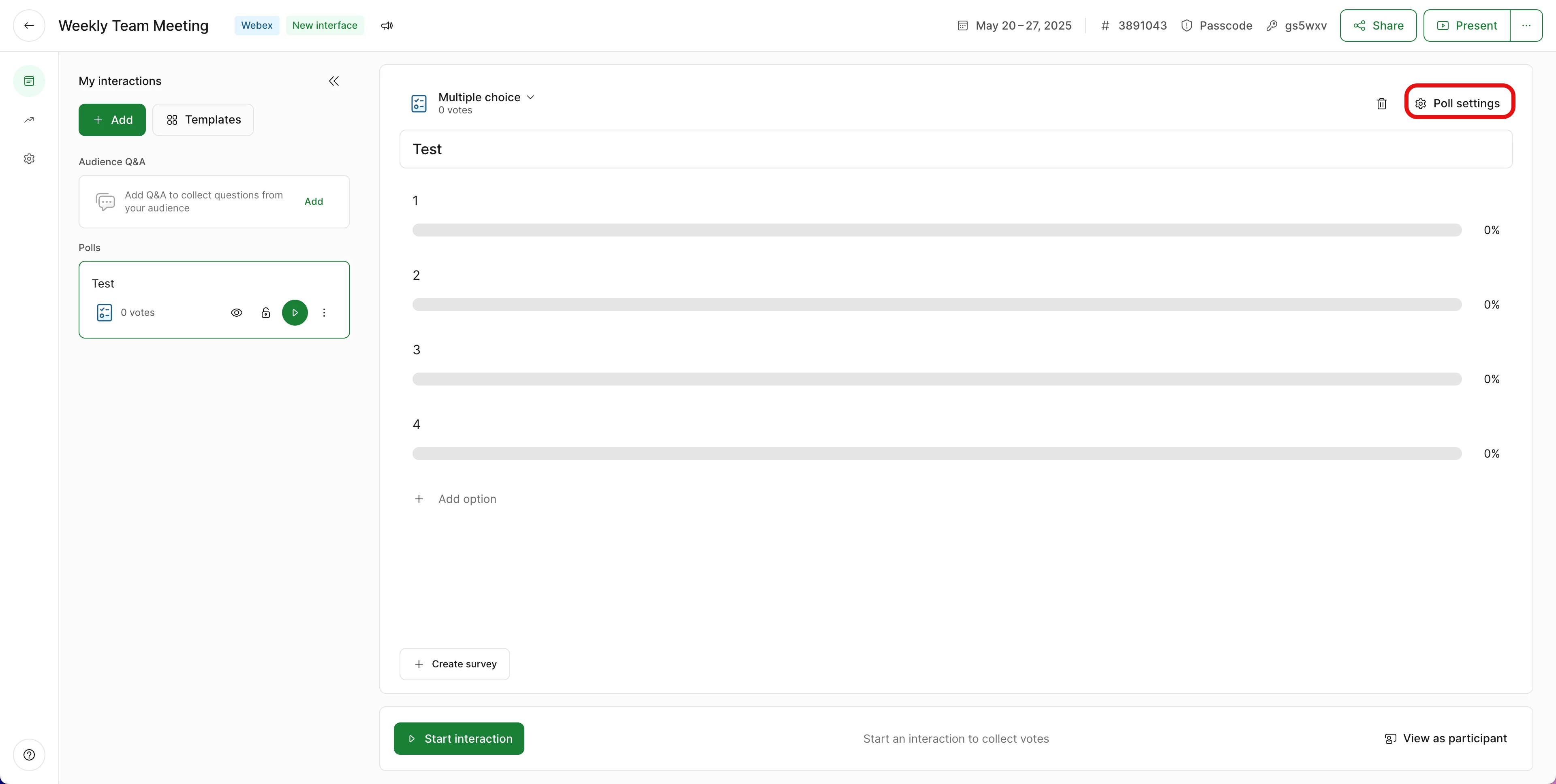
Task: Click the multiple choice poll type icon
Action: pyautogui.click(x=419, y=104)
